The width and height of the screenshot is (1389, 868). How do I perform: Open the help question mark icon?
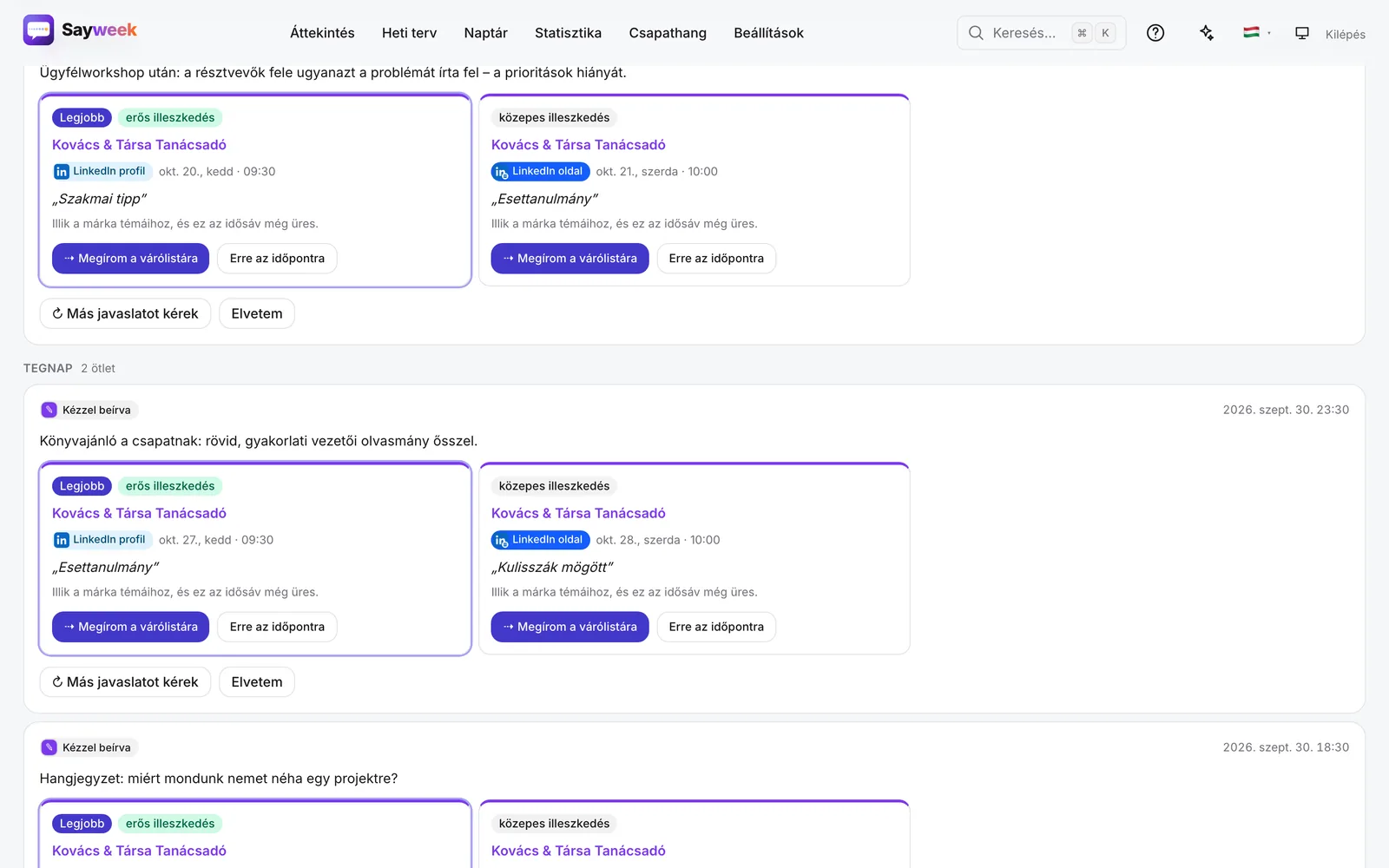(1155, 33)
